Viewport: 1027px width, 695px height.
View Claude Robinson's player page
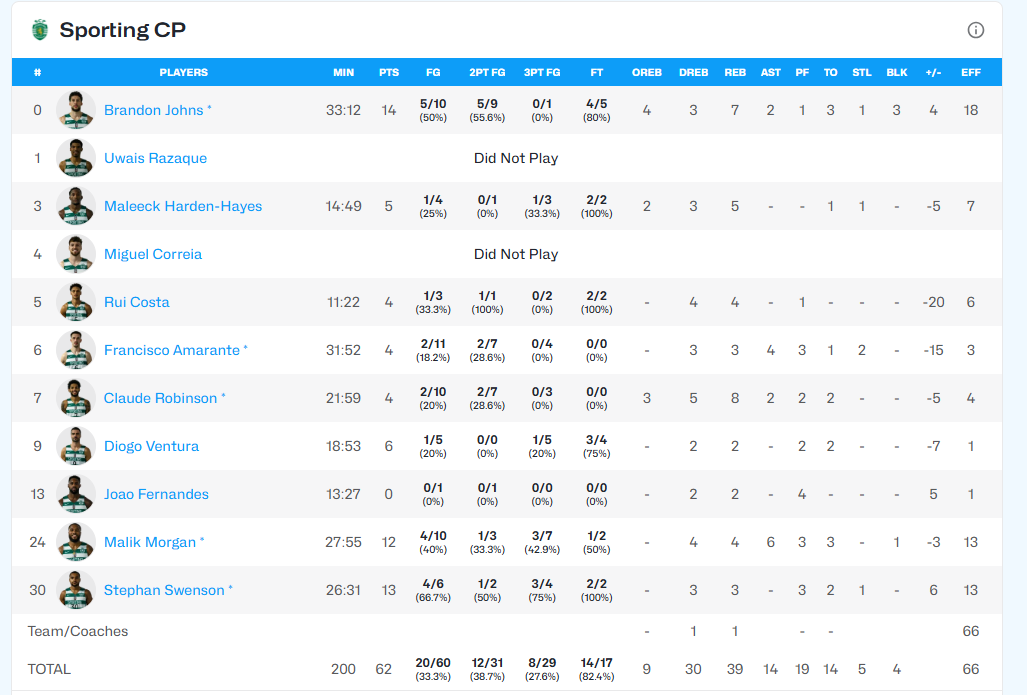(x=160, y=398)
